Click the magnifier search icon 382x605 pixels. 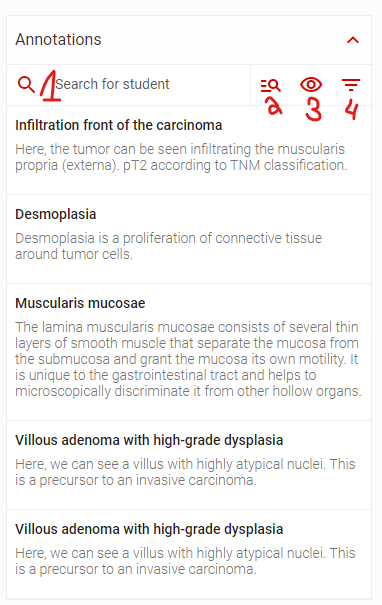click(x=26, y=84)
